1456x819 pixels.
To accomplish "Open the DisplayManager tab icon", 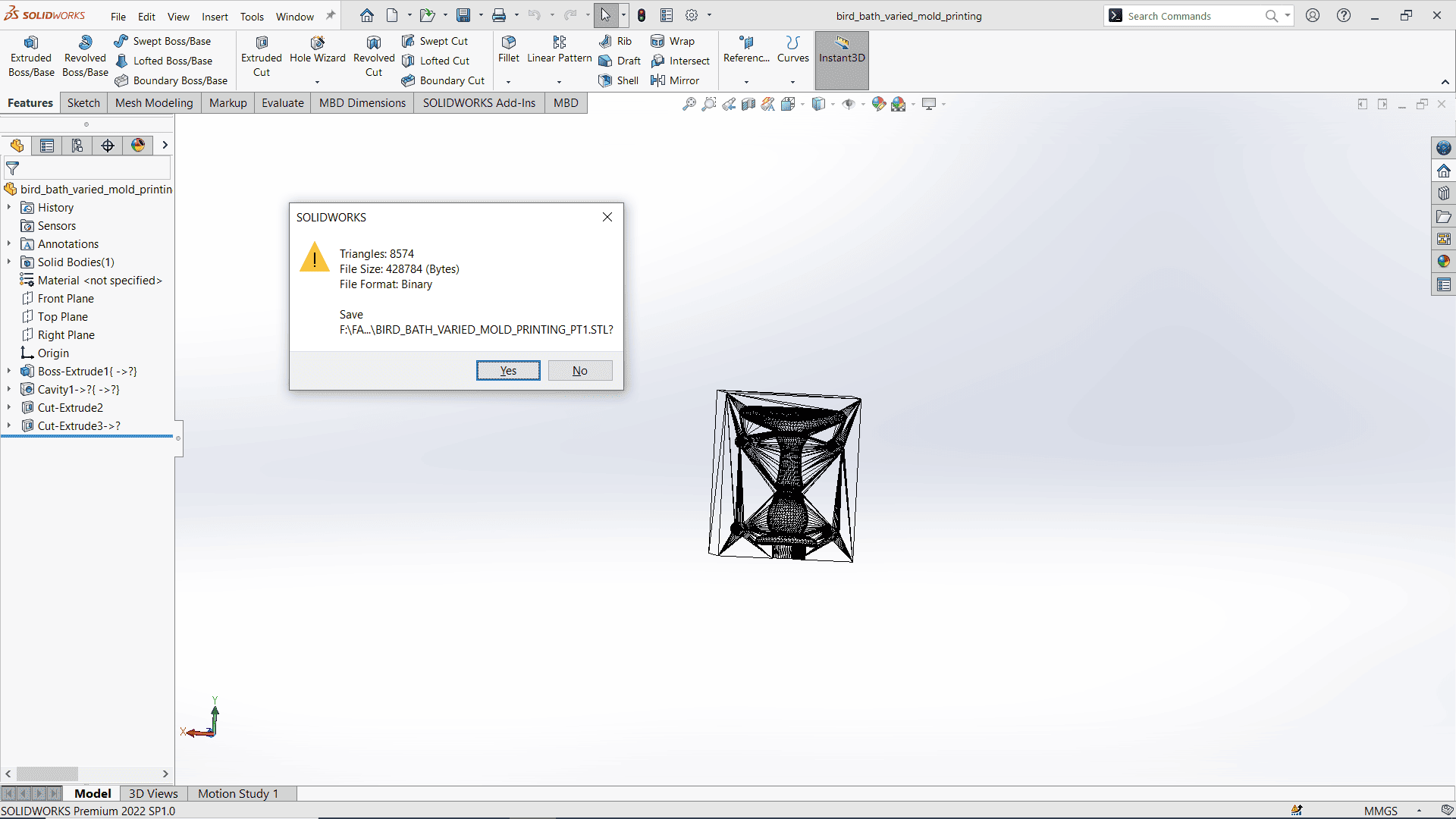I will 138,146.
